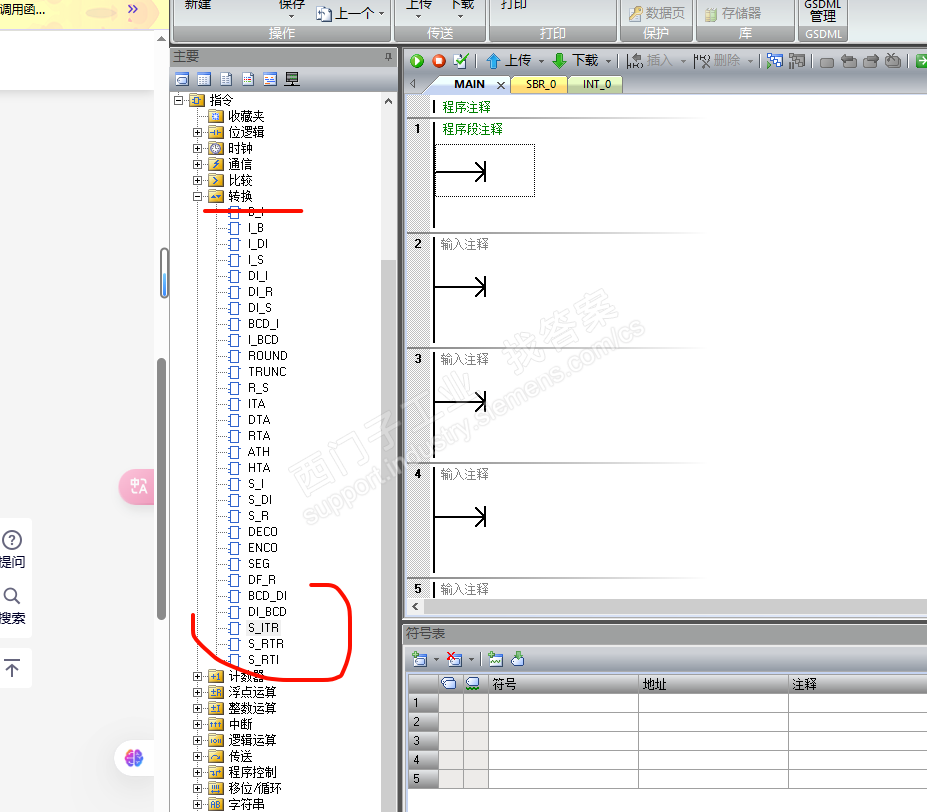Collapse the 转换 folder
This screenshot has height=812, width=927.
click(x=197, y=196)
